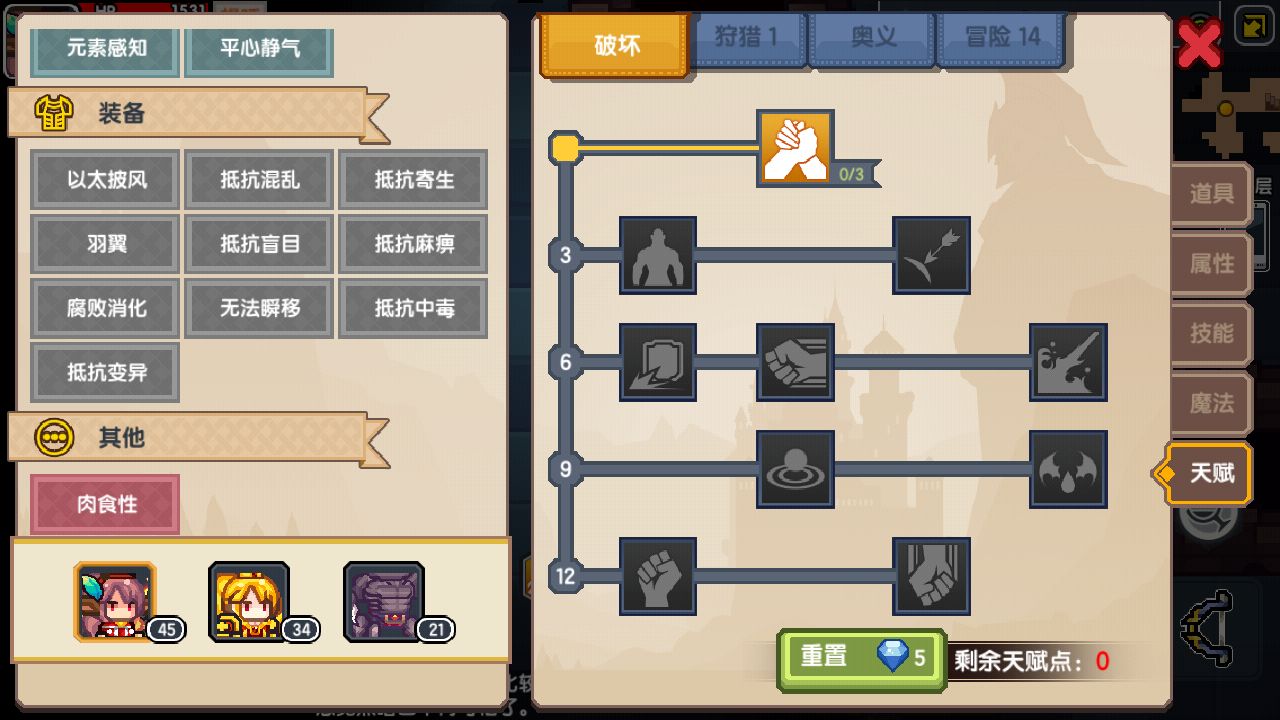This screenshot has width=1280, height=720.
Task: Click the 肉食性 trait tag
Action: [x=106, y=504]
